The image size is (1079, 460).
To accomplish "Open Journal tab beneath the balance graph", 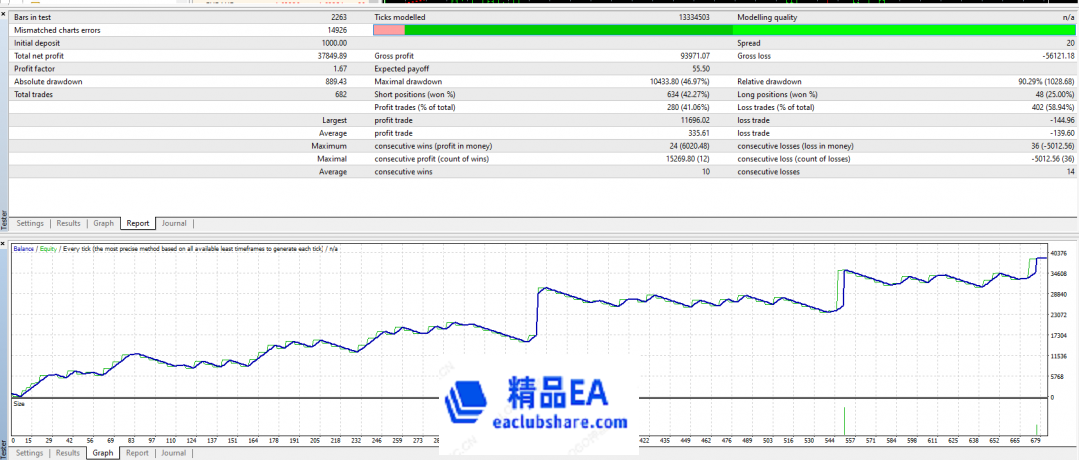I will 174,453.
